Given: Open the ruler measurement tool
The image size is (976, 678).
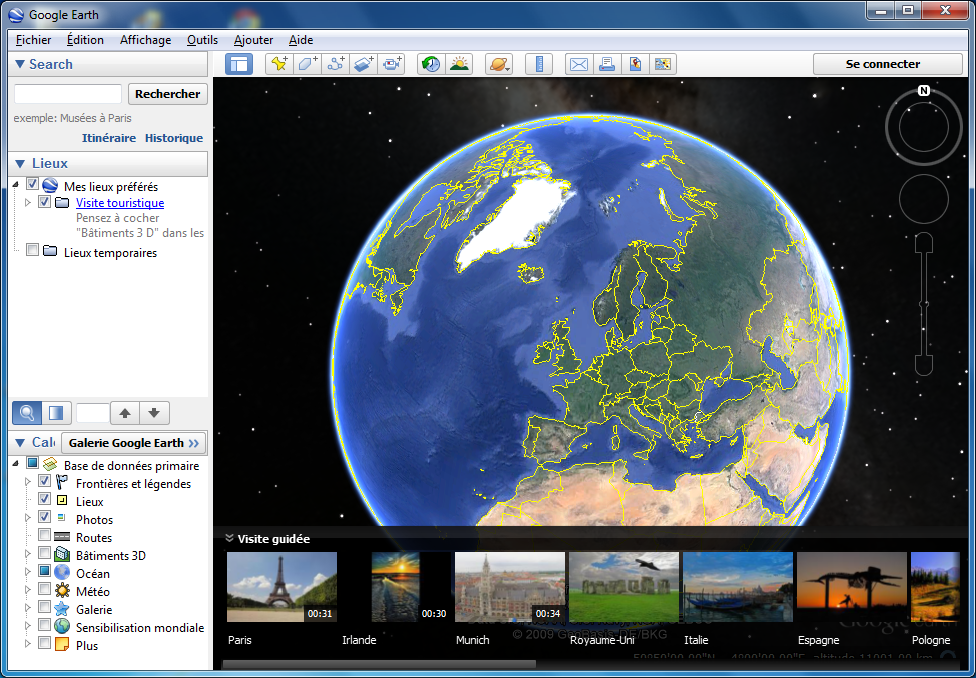Looking at the screenshot, I should (x=539, y=64).
